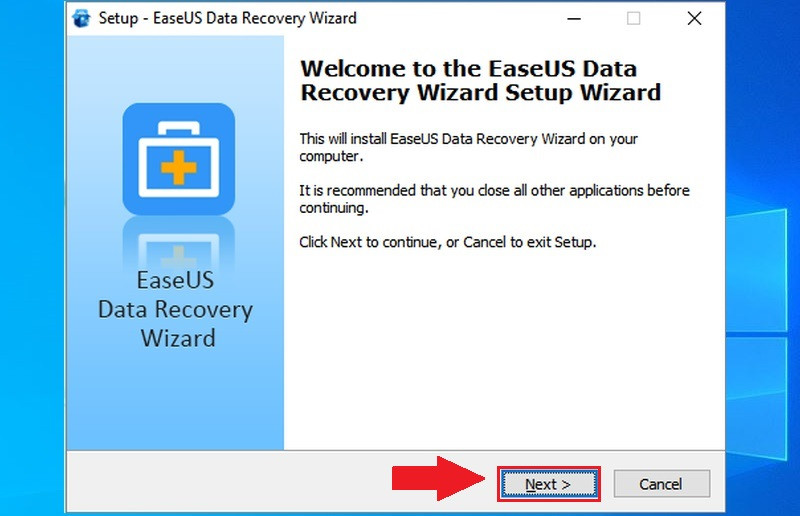Click the 'EaseUS Data Recovery Wizard' sidebar label

click(x=176, y=309)
